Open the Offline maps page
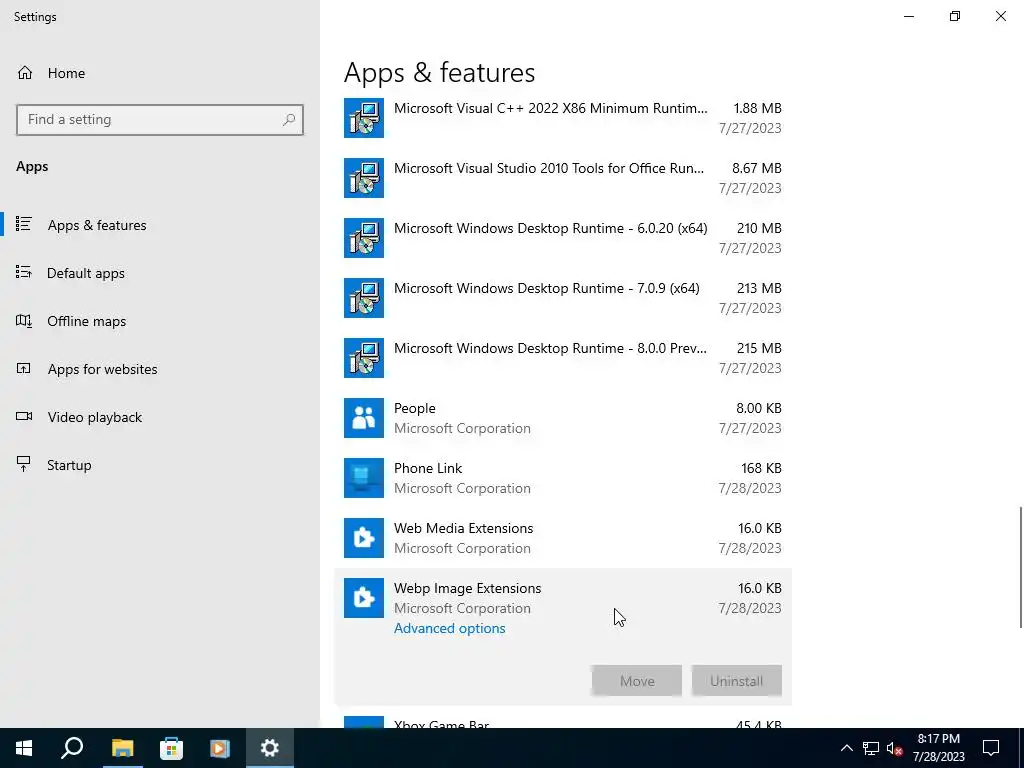This screenshot has height=768, width=1024. tap(160, 321)
